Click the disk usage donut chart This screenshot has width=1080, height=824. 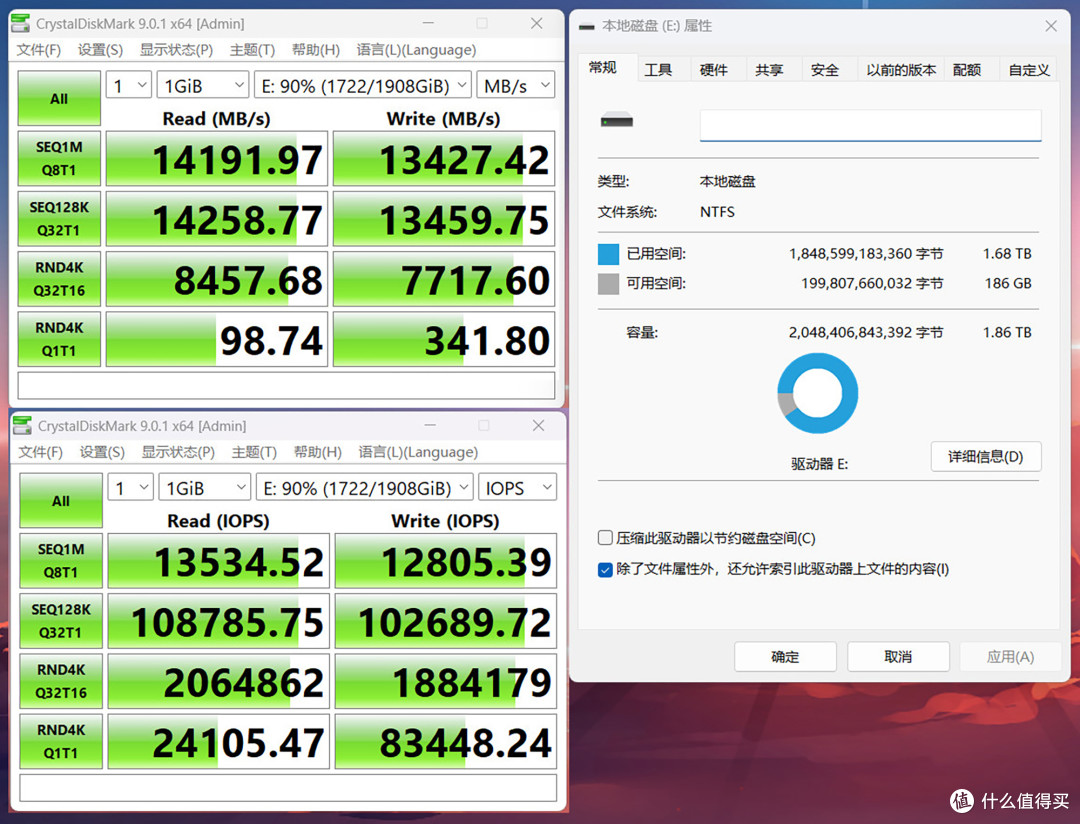coord(818,393)
